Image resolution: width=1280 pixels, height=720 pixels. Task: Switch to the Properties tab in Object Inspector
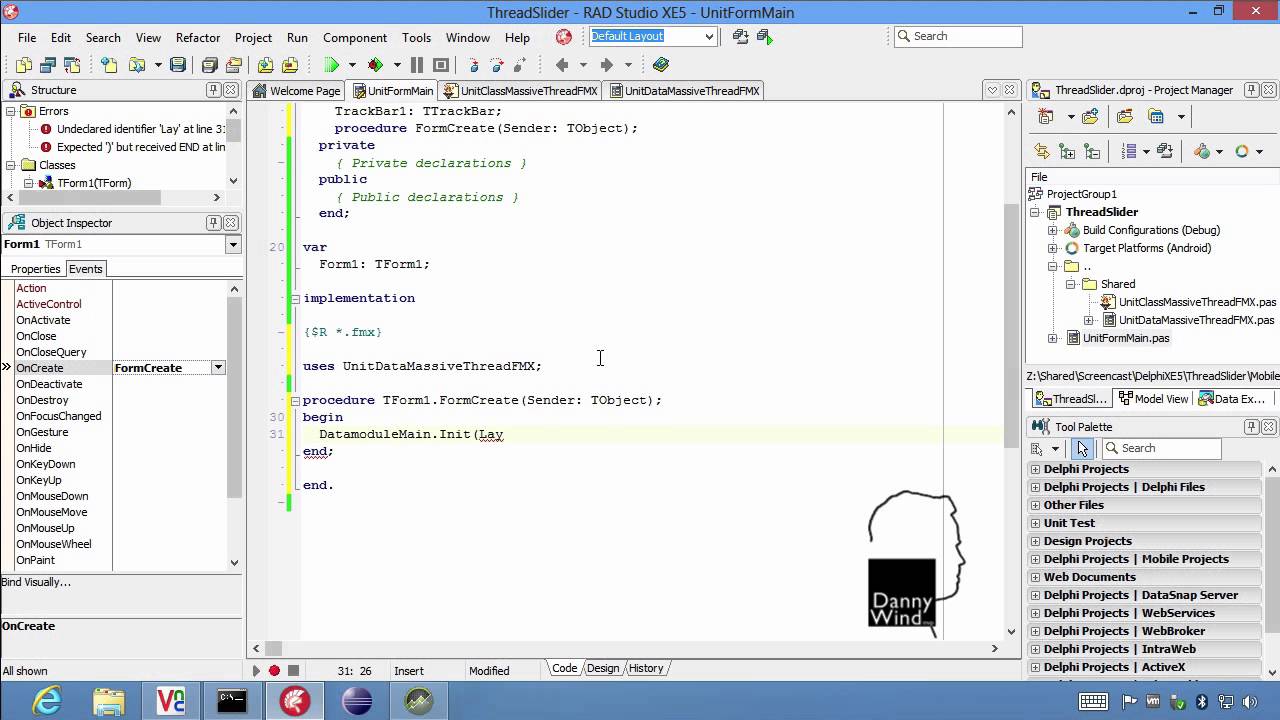[x=35, y=269]
